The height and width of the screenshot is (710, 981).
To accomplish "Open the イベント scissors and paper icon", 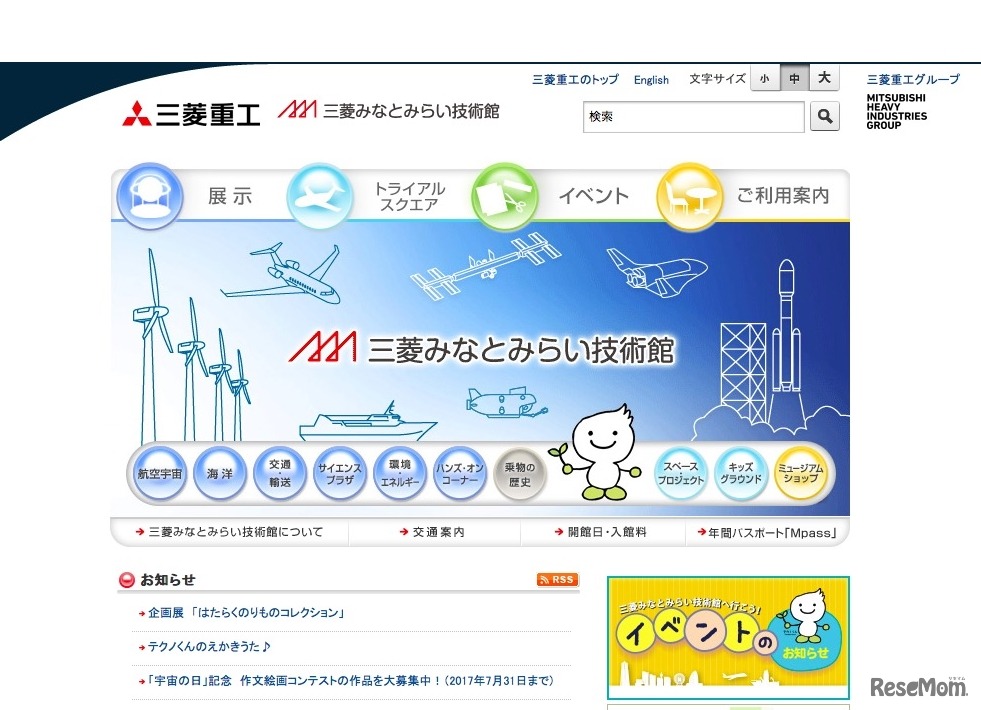I will (x=504, y=196).
